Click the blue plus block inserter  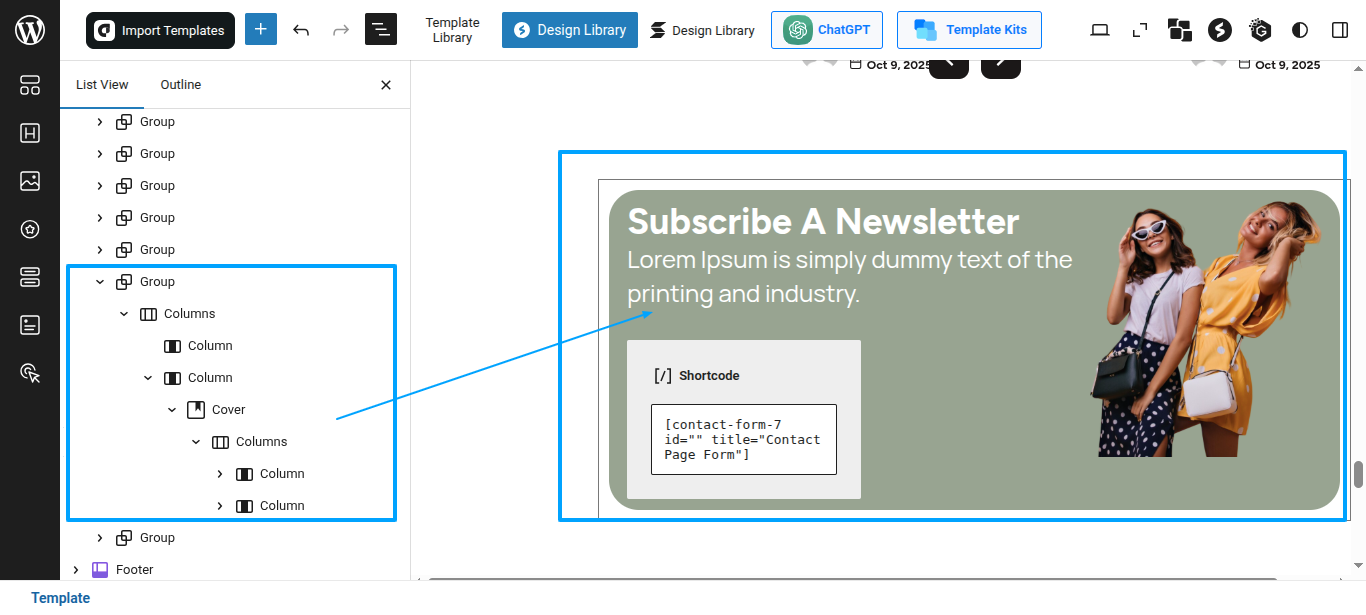pyautogui.click(x=261, y=30)
